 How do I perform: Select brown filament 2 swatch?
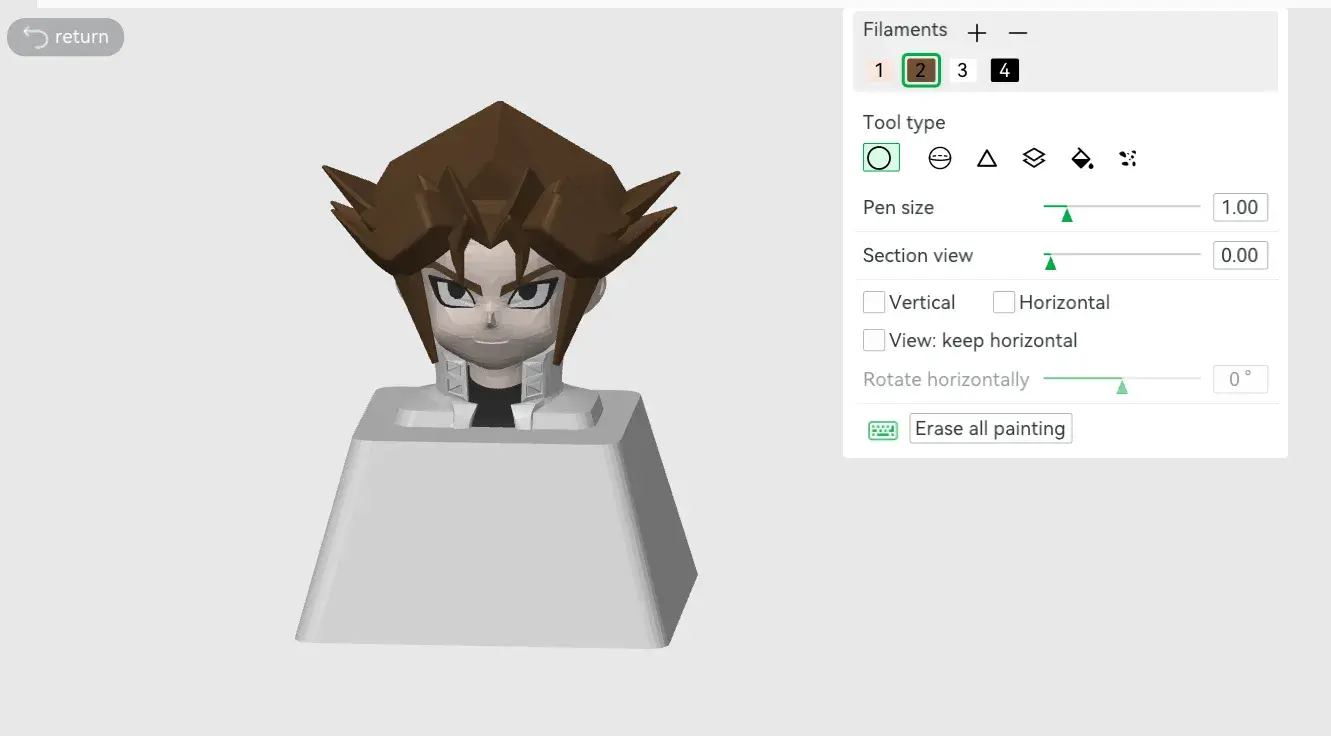click(x=921, y=70)
